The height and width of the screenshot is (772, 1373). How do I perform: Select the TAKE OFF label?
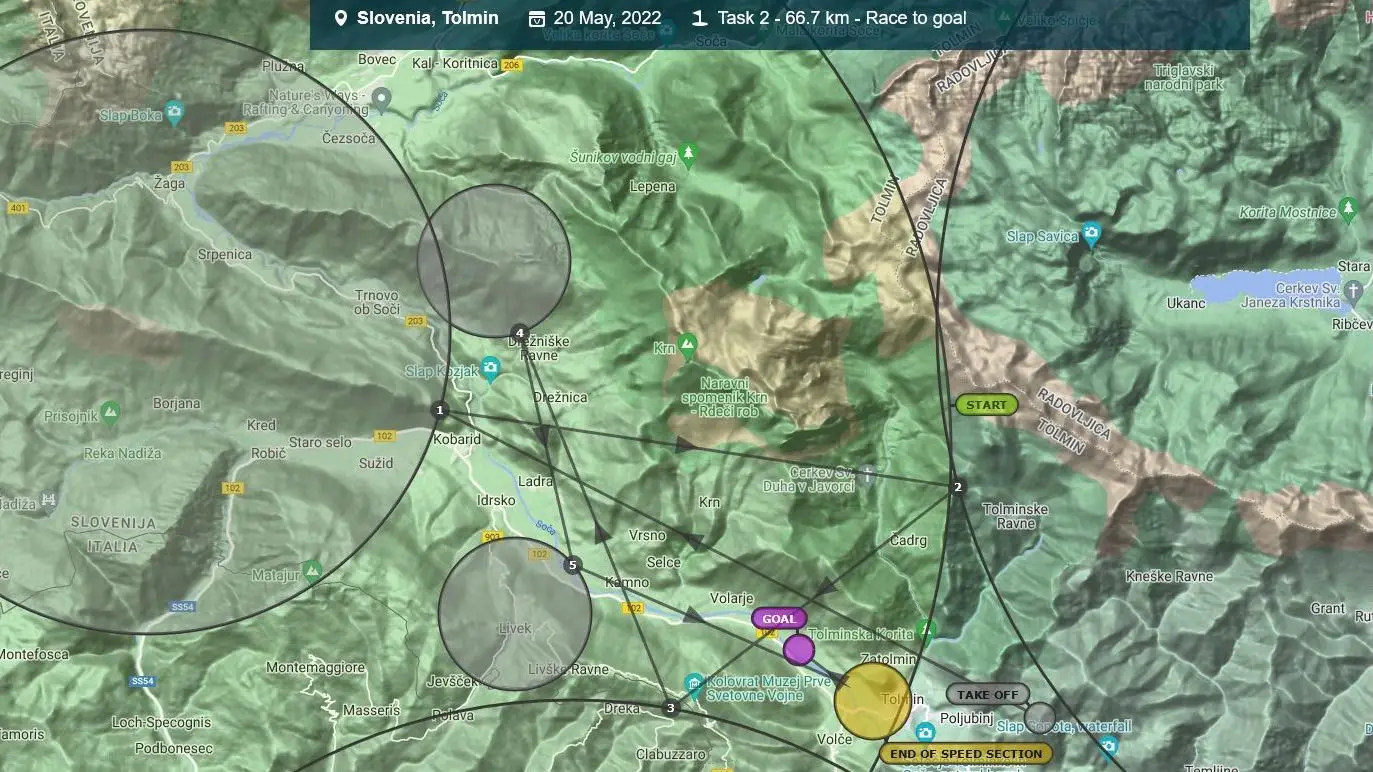[x=987, y=694]
